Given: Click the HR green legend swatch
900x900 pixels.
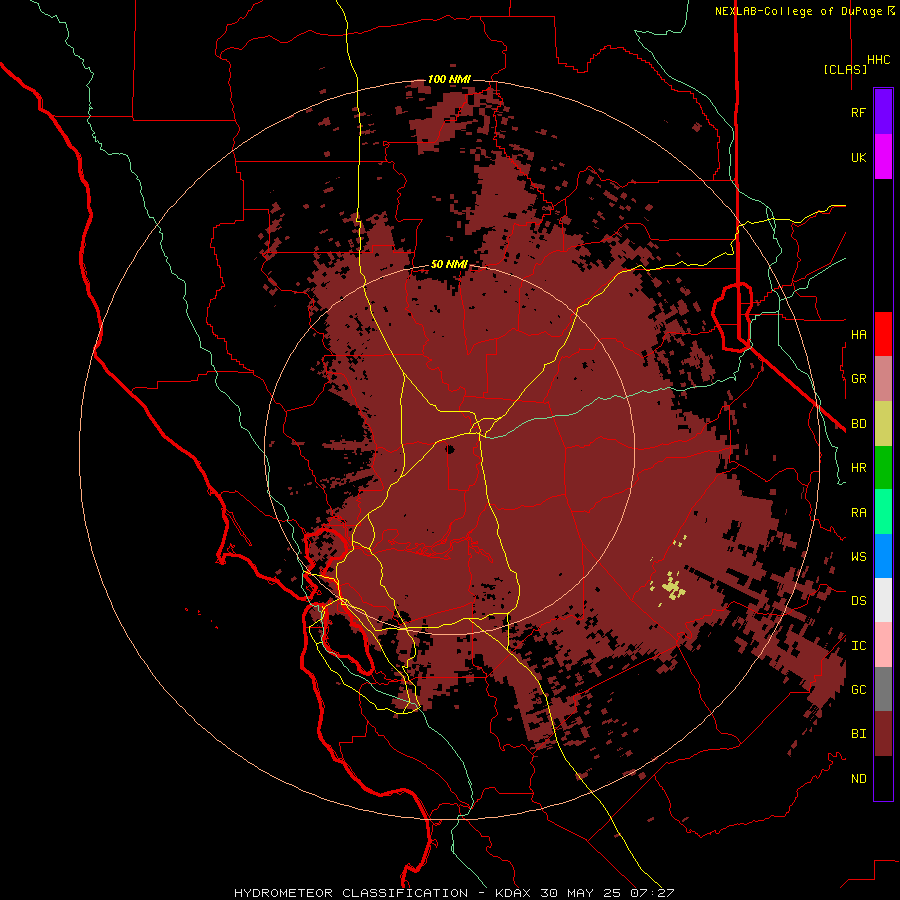Looking at the screenshot, I should [x=883, y=468].
